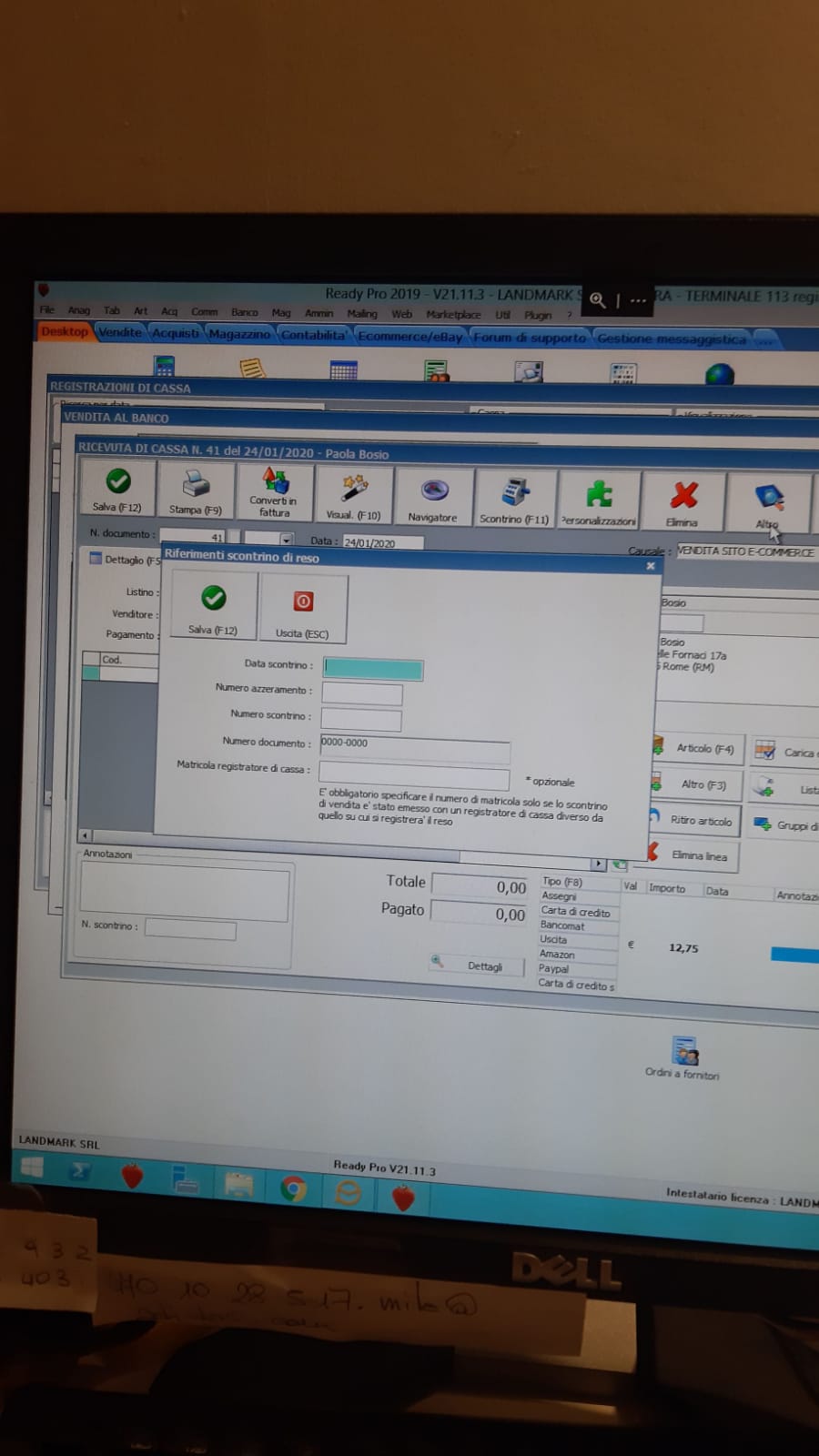
Task: Click the Data field showing 24/01/2020
Action: (x=382, y=542)
